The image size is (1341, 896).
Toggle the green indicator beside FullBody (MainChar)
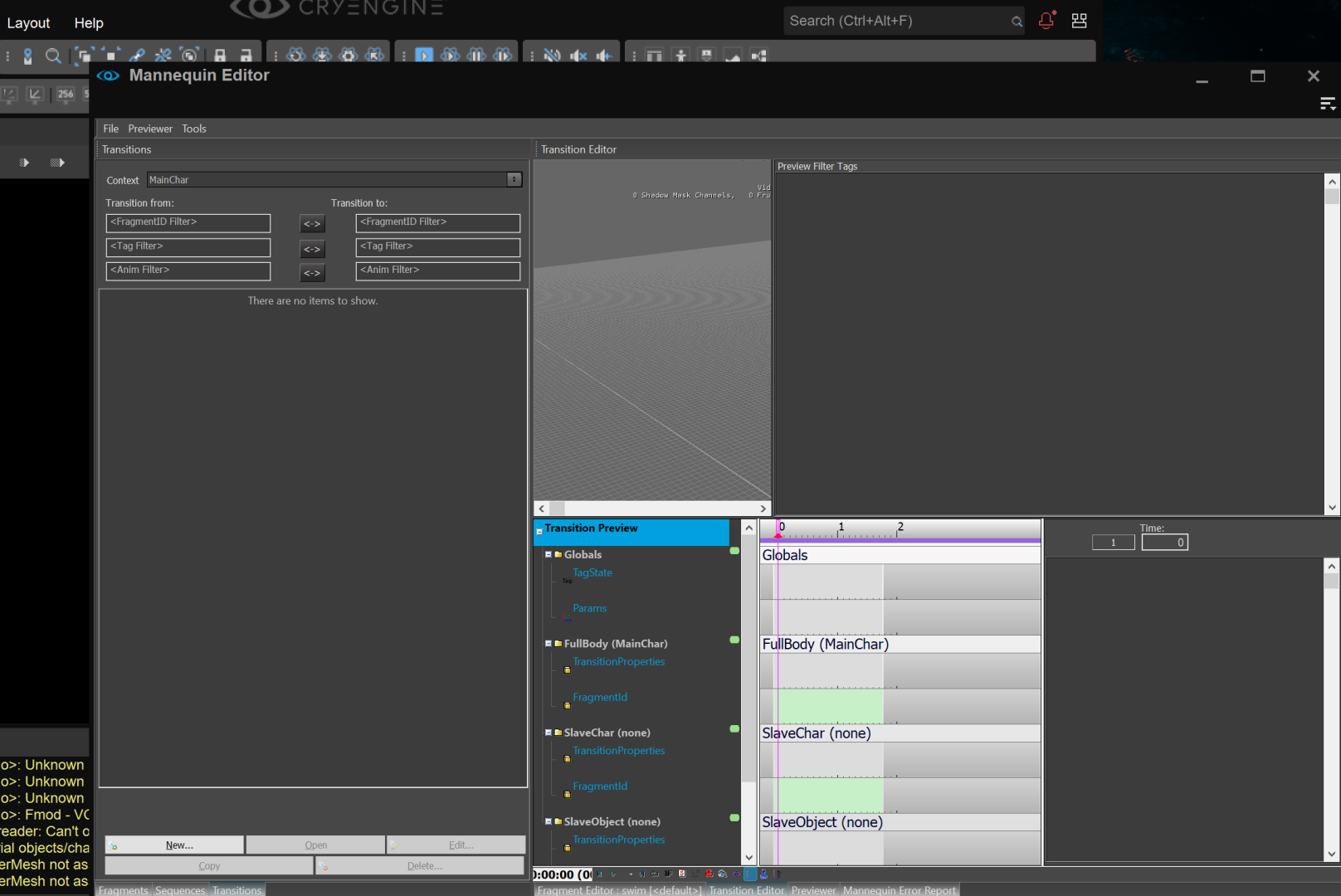pyautogui.click(x=734, y=640)
